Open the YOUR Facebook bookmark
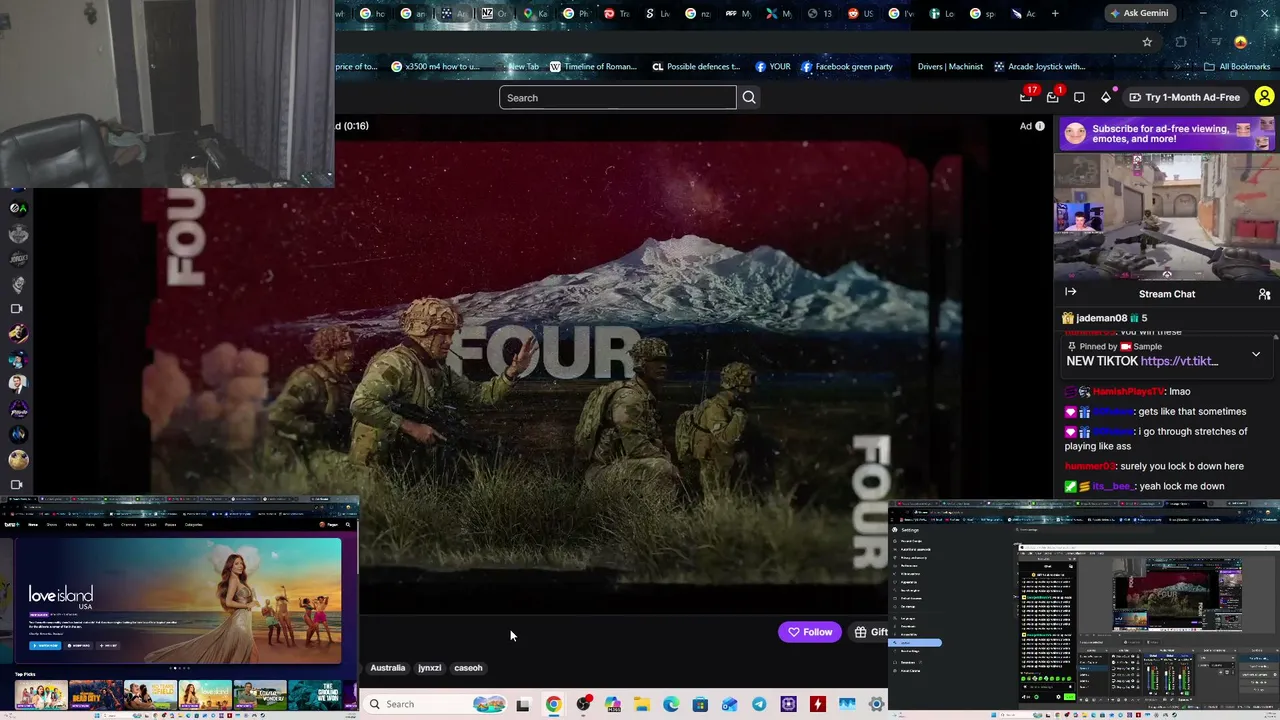 point(772,67)
